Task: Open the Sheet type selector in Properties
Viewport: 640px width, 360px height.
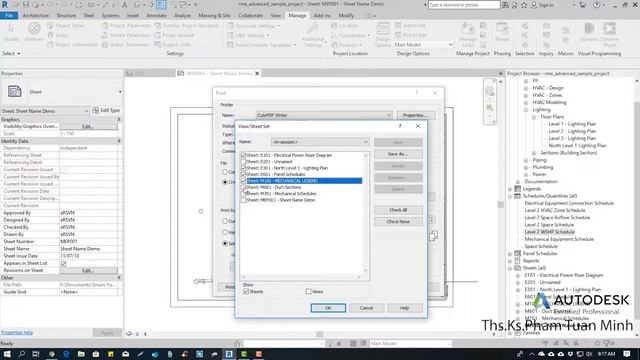Action: pyautogui.click(x=61, y=92)
